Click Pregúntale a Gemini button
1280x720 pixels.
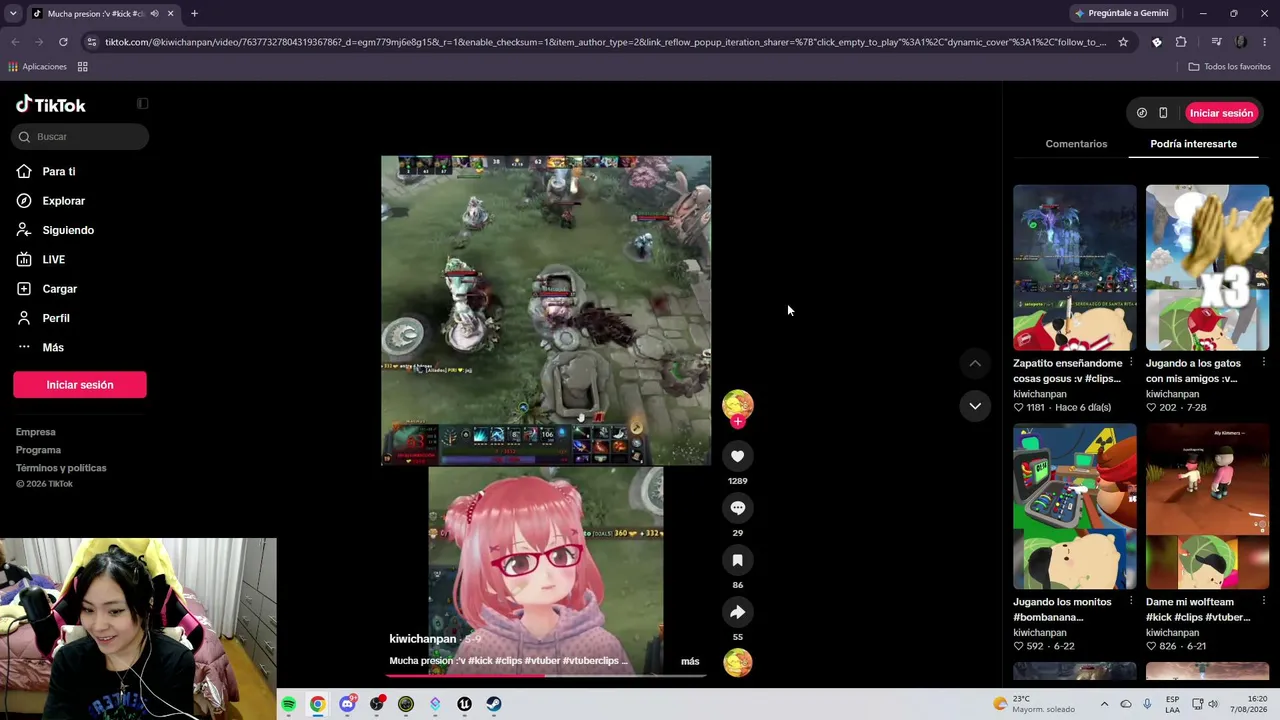click(x=1122, y=14)
